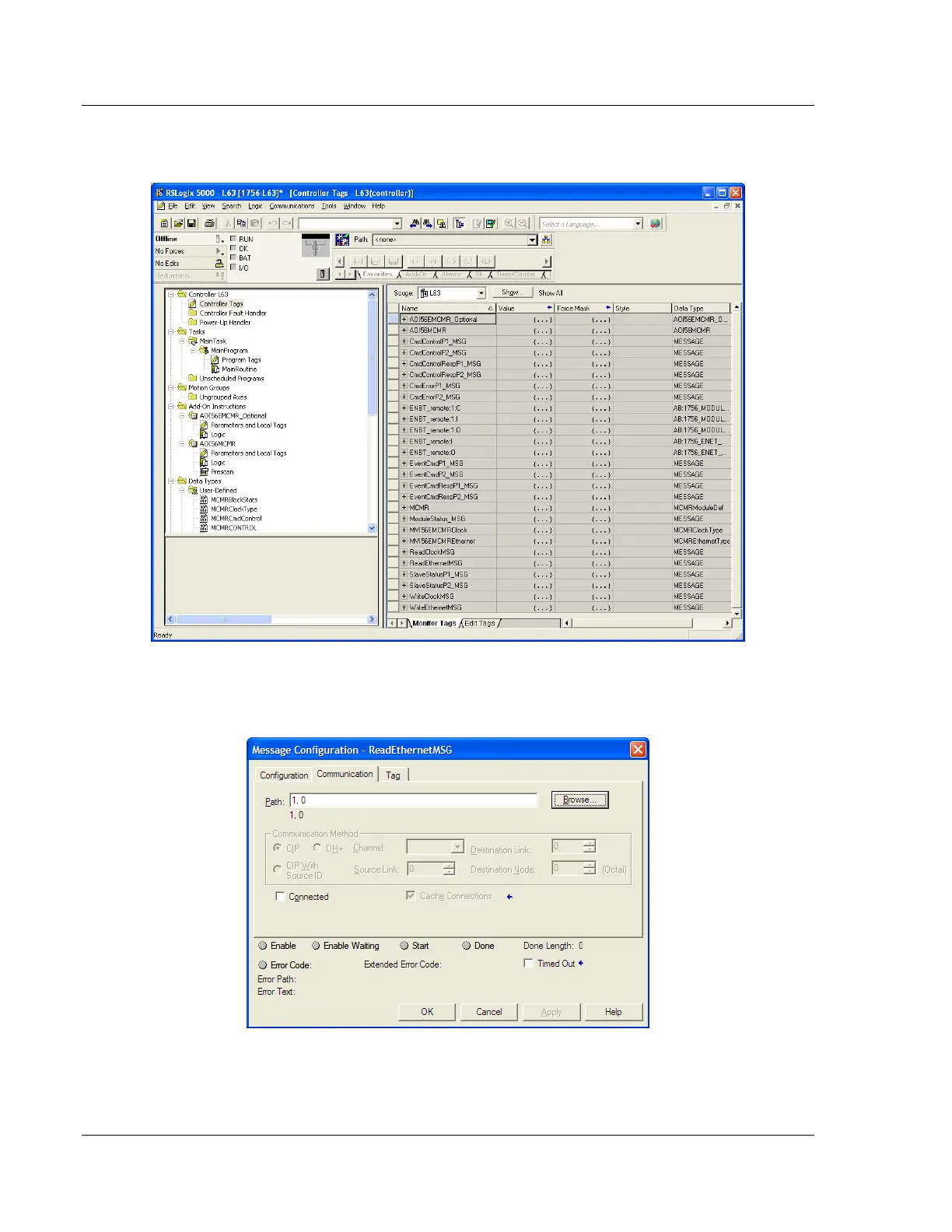
Task: Click the Open file toolbar icon
Action: click(x=178, y=224)
